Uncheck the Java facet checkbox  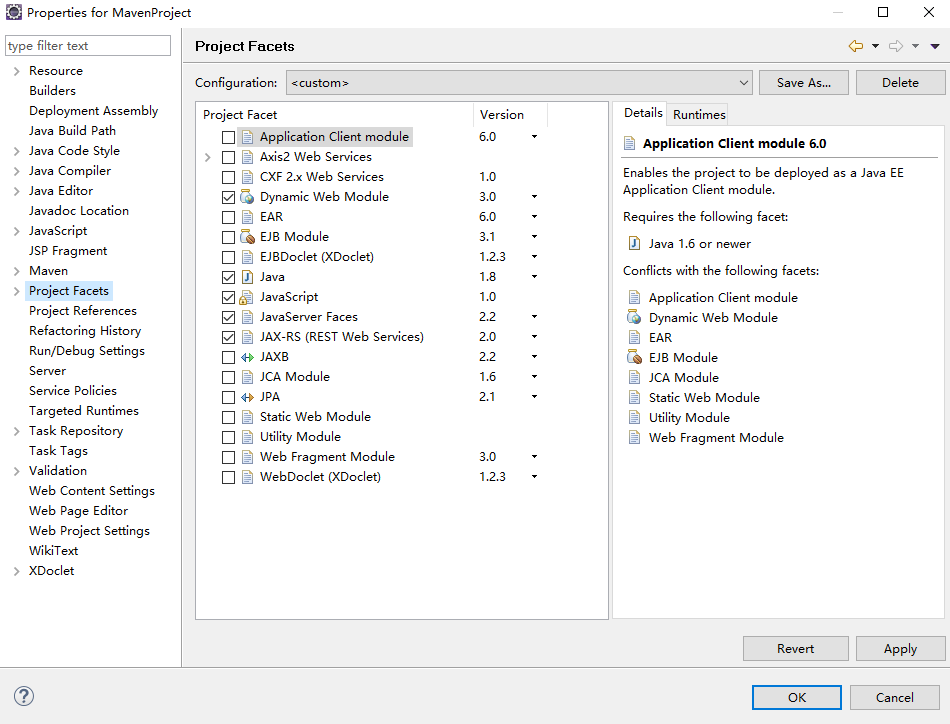coord(228,277)
